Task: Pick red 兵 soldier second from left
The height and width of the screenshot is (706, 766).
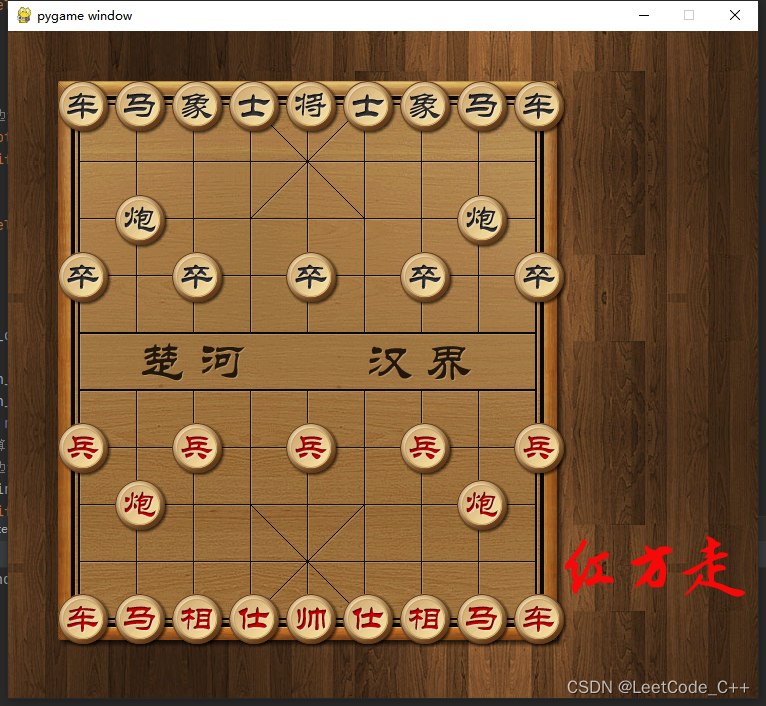Action: tap(197, 448)
